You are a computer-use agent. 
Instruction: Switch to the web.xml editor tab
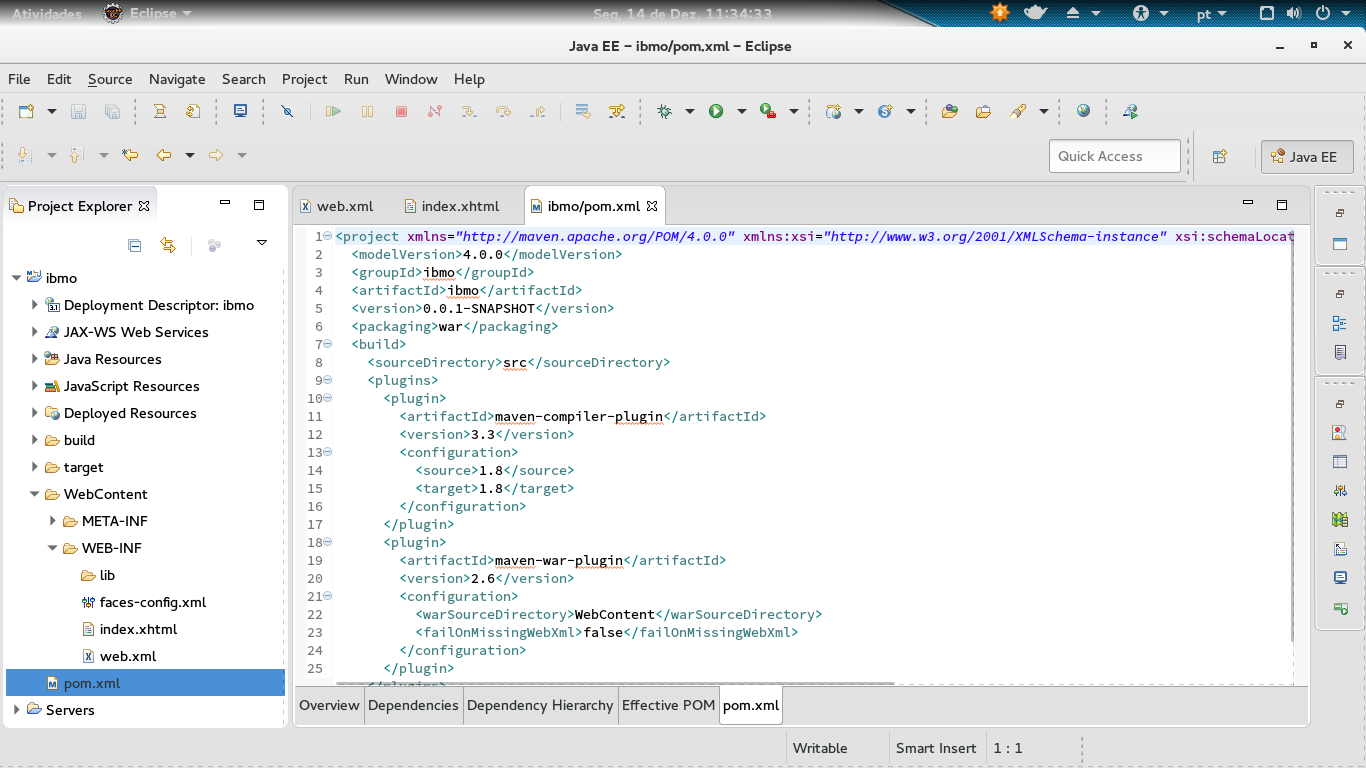pyautogui.click(x=337, y=206)
